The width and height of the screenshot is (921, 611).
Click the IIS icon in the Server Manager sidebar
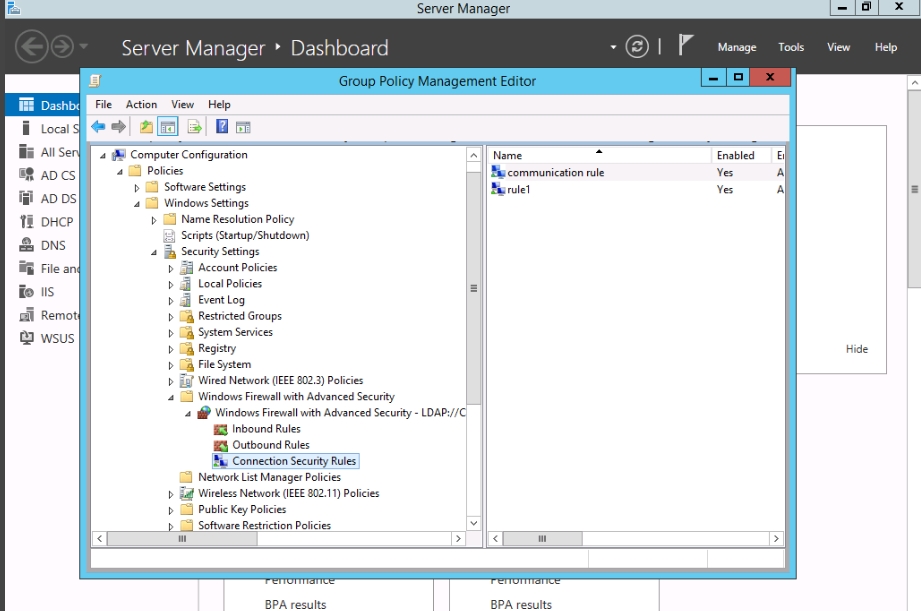click(x=26, y=291)
